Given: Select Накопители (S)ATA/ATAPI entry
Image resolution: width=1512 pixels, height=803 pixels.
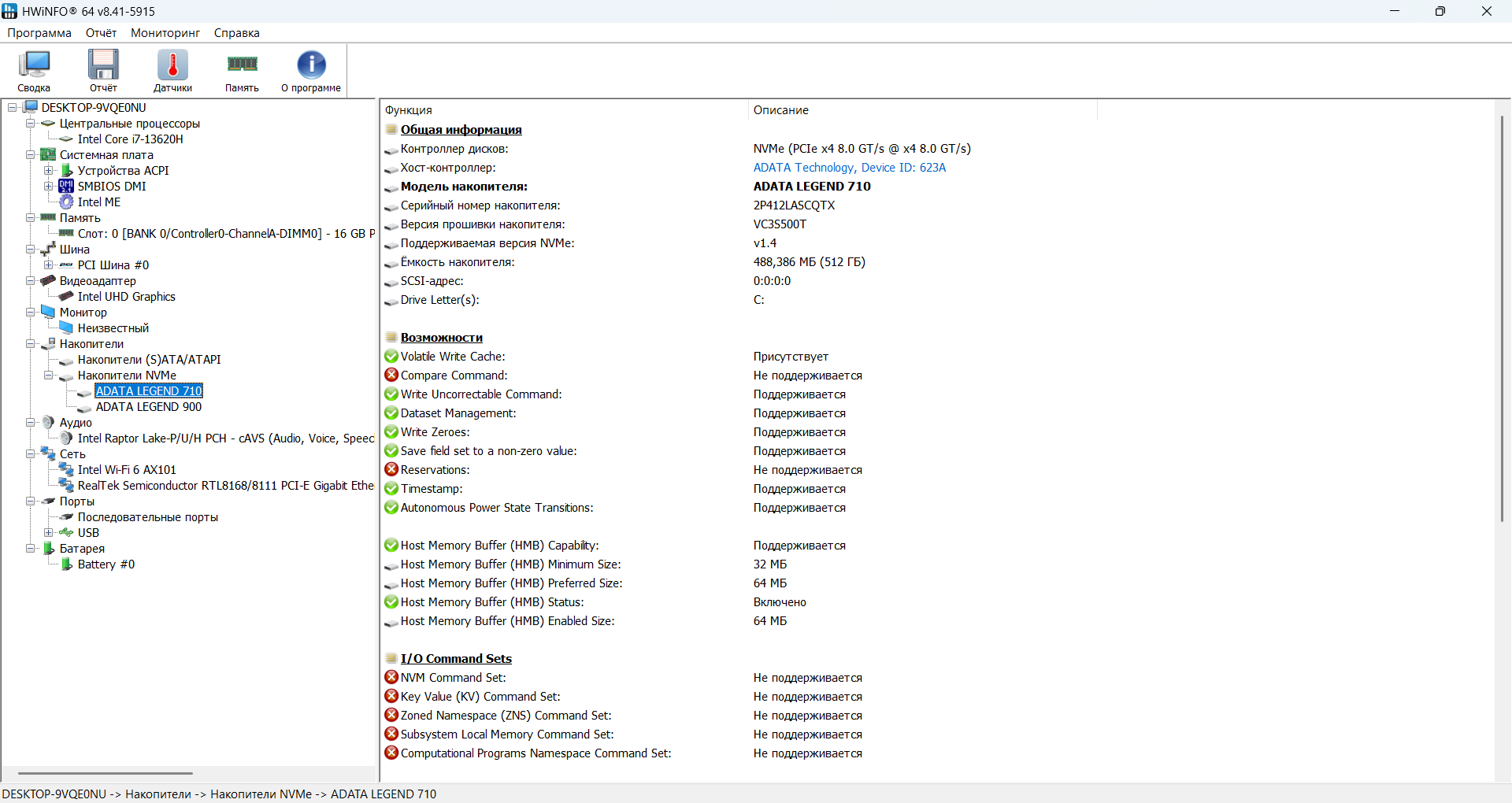Looking at the screenshot, I should 150,360.
